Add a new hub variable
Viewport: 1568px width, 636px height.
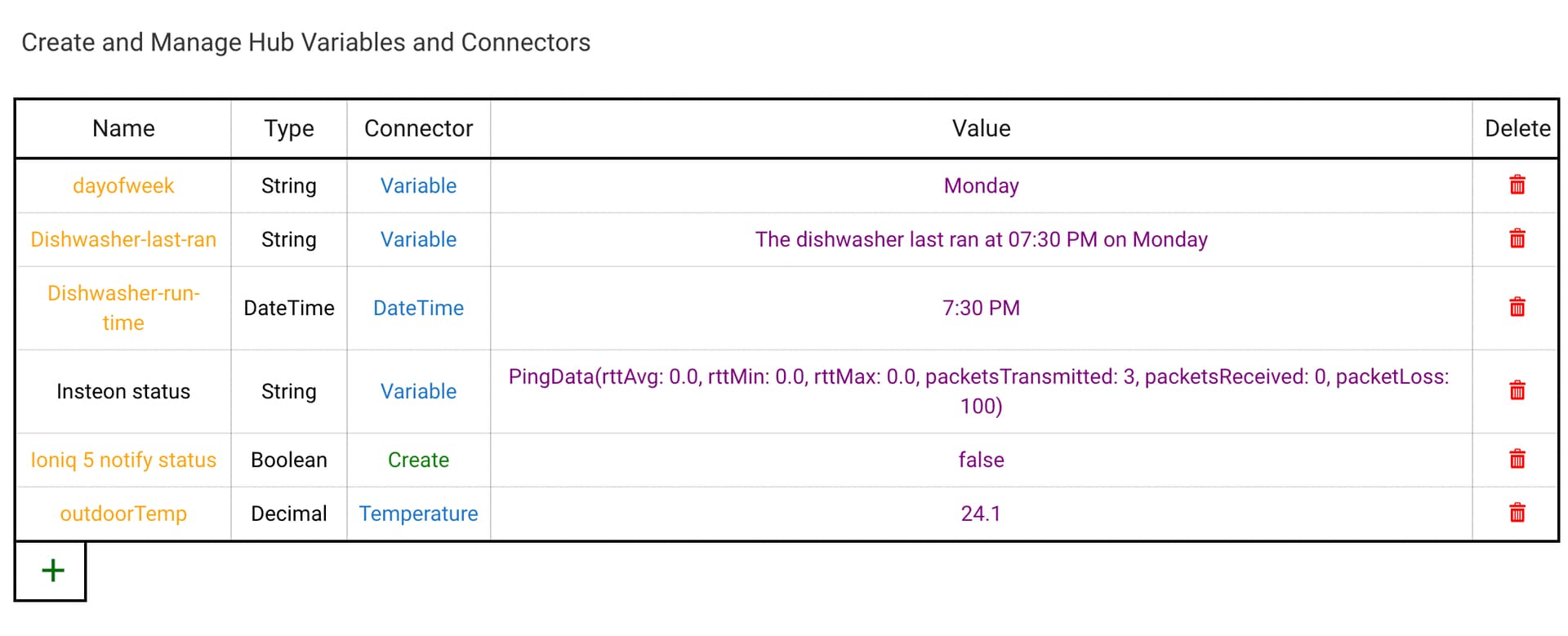point(52,571)
